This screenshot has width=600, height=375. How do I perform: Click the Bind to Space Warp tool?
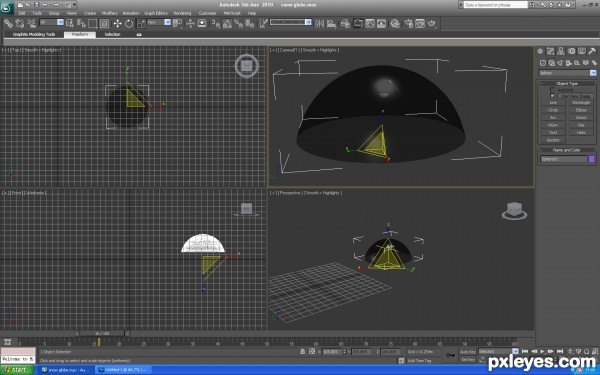[31, 24]
